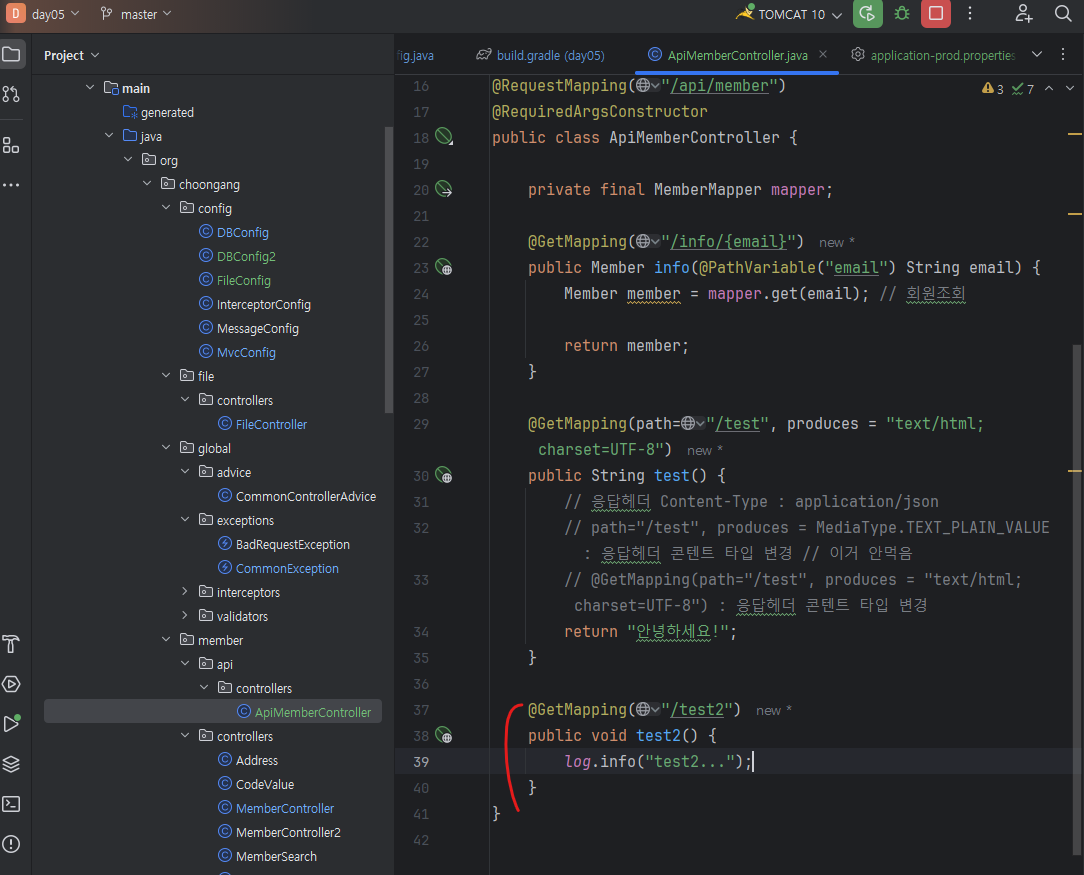
Task: Open DBConfig2 class in tree
Action: click(x=246, y=256)
